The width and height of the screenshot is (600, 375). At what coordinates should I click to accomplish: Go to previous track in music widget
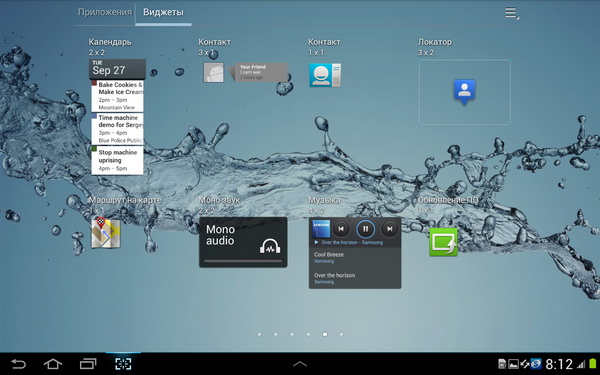click(341, 229)
